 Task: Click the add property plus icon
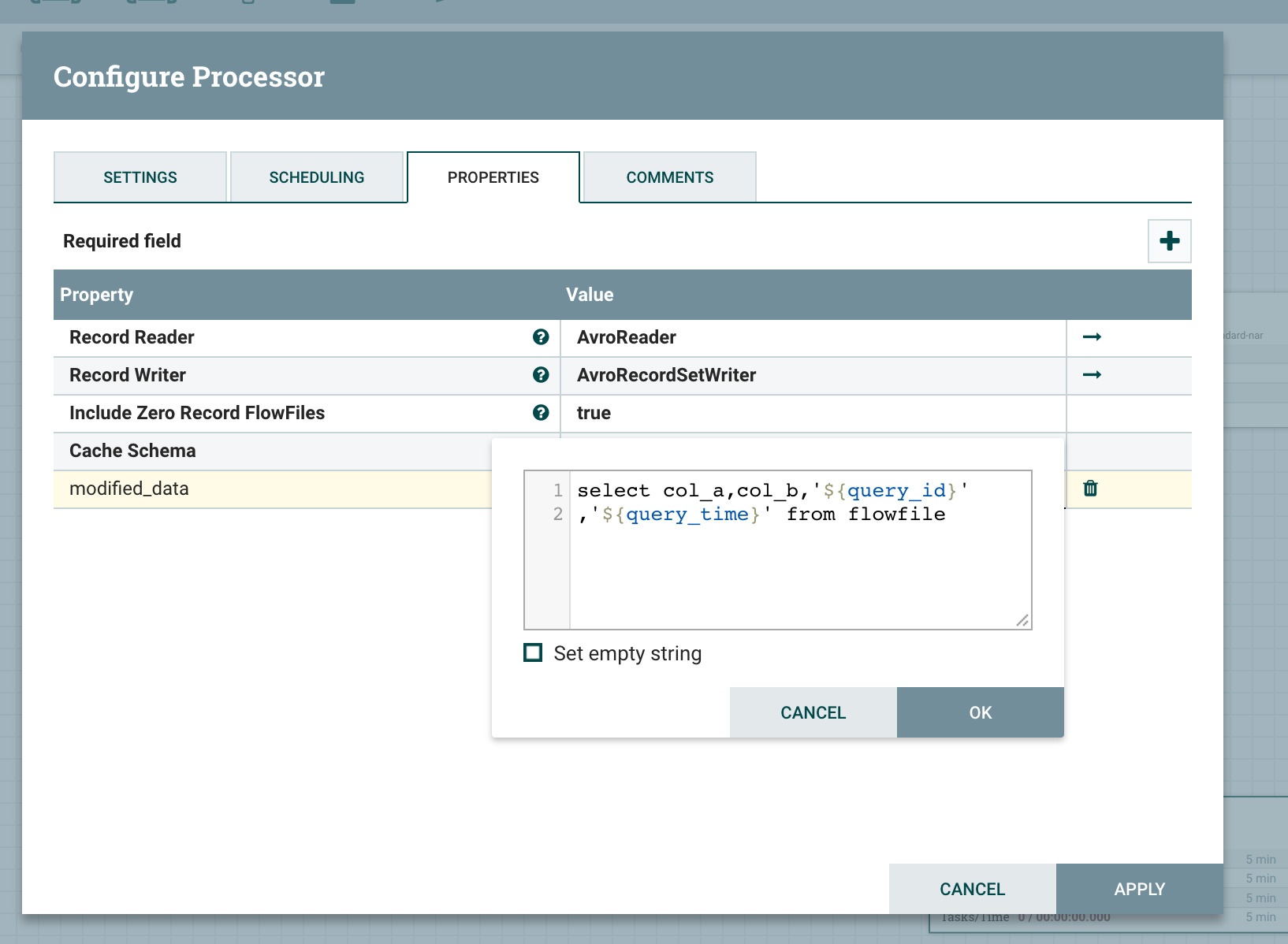coord(1169,241)
